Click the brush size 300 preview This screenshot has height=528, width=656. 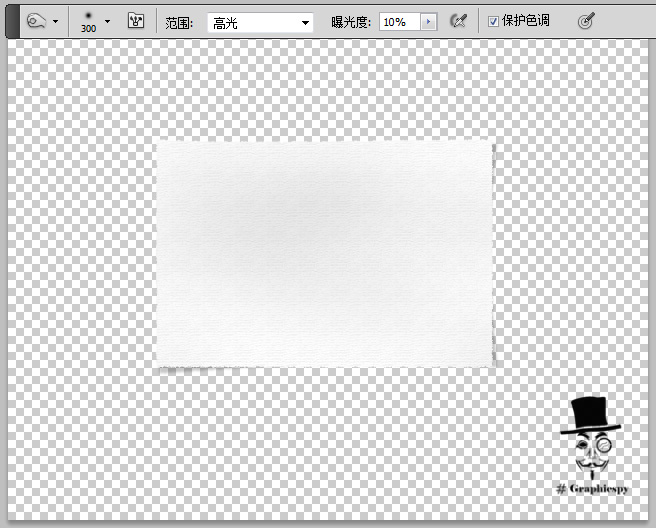[x=88, y=22]
